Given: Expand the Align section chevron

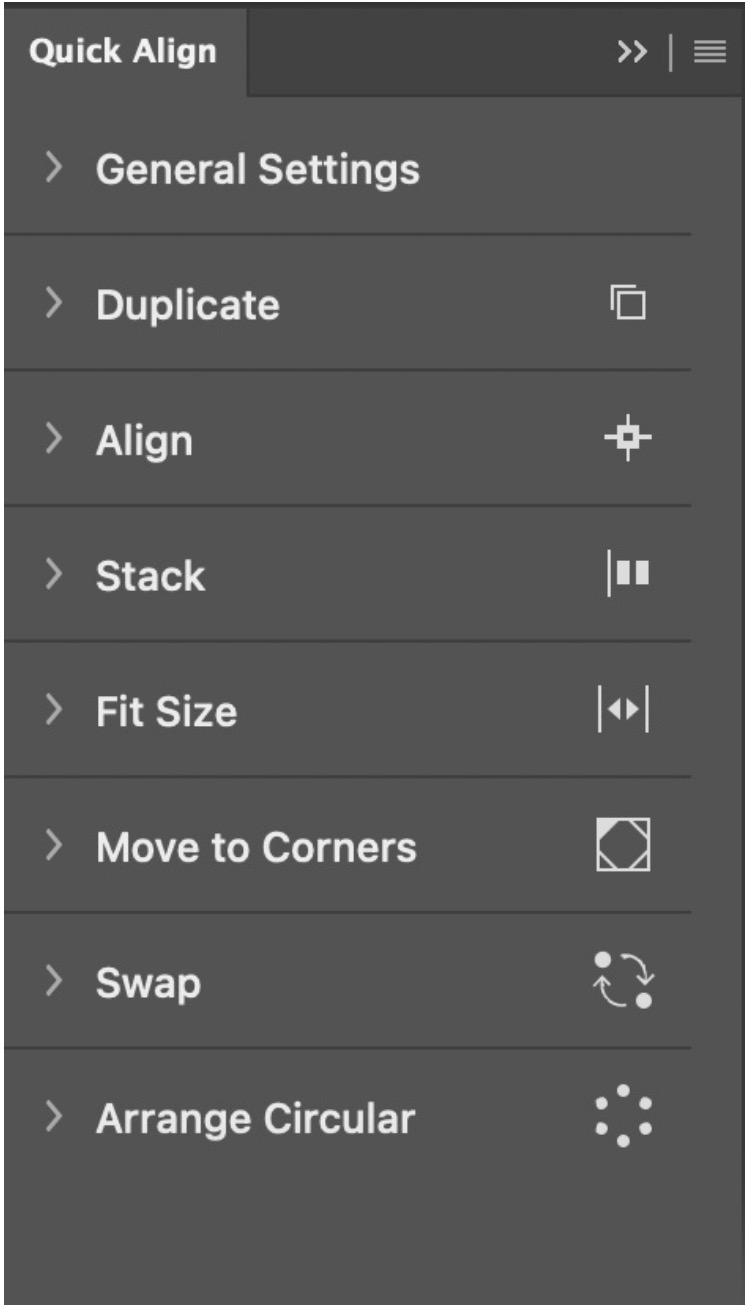Looking at the screenshot, I should tap(54, 440).
